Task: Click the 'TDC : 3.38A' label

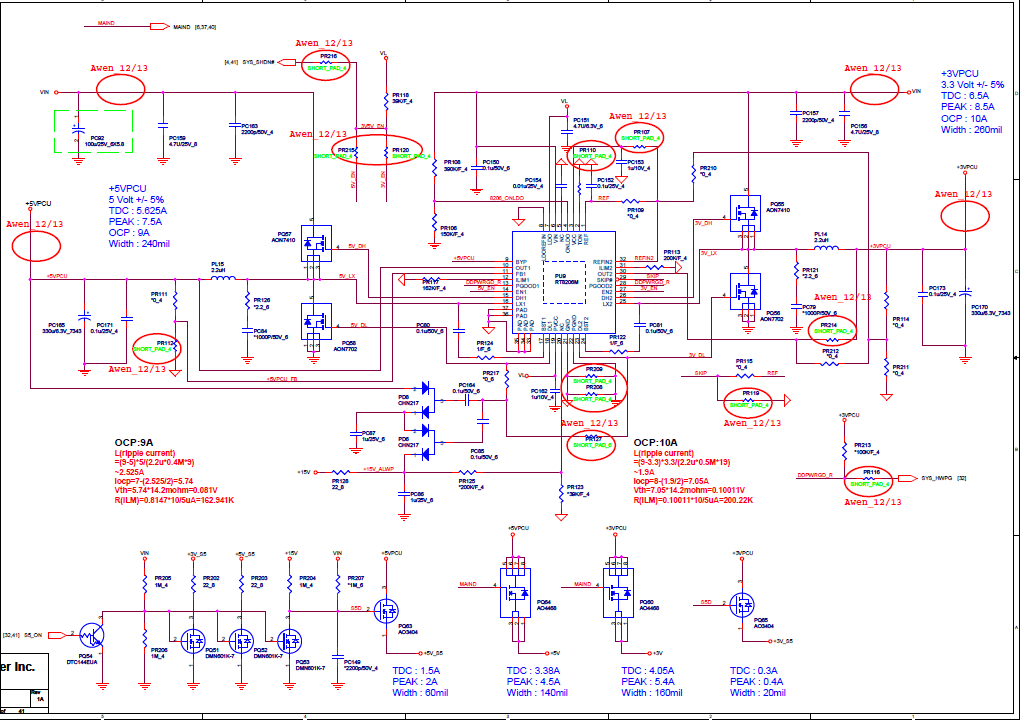Action: click(533, 671)
